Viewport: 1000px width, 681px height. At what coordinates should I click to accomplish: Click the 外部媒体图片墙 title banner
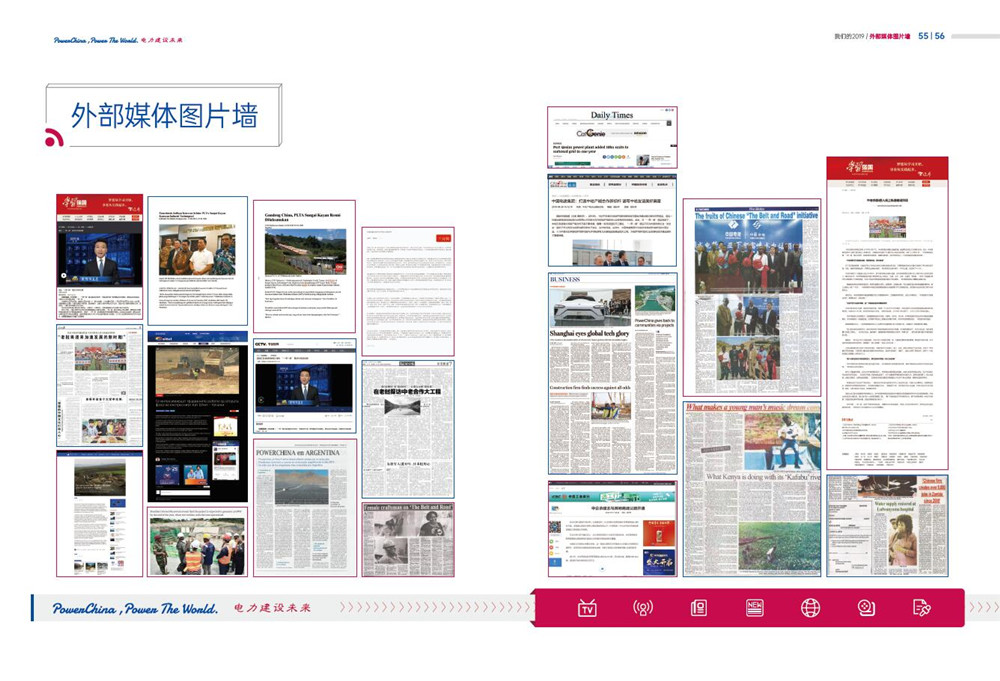click(162, 114)
